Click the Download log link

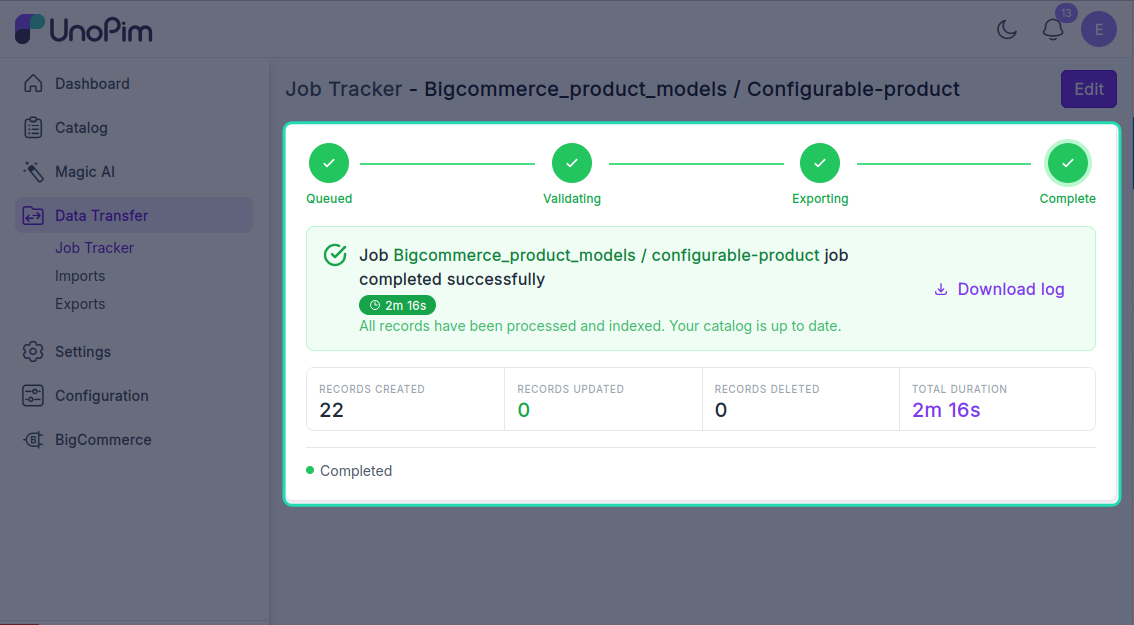point(999,289)
